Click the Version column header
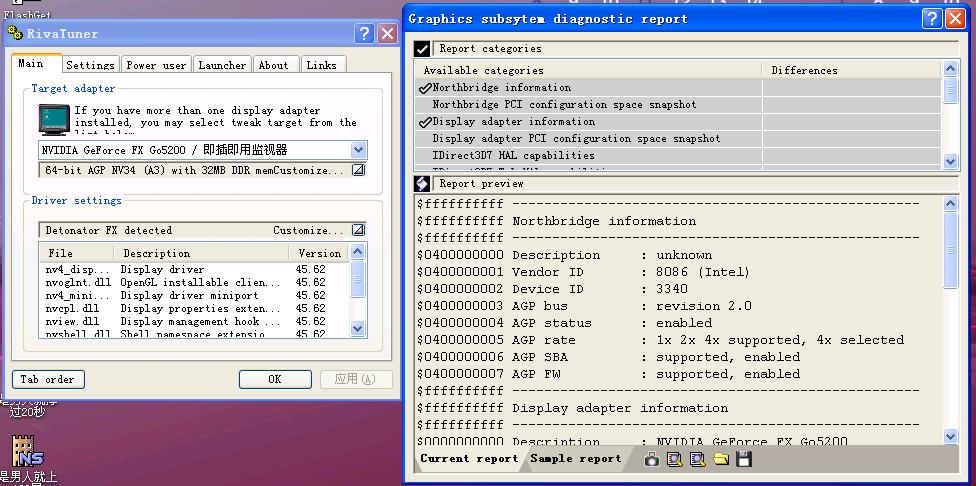Screen dimensions: 976x486 point(319,253)
